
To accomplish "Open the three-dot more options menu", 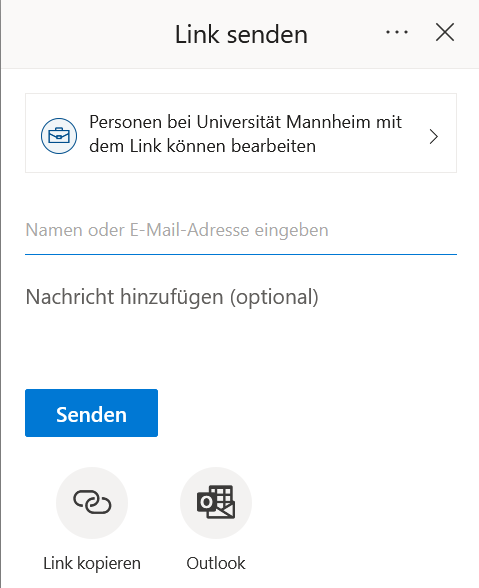I will click(396, 33).
